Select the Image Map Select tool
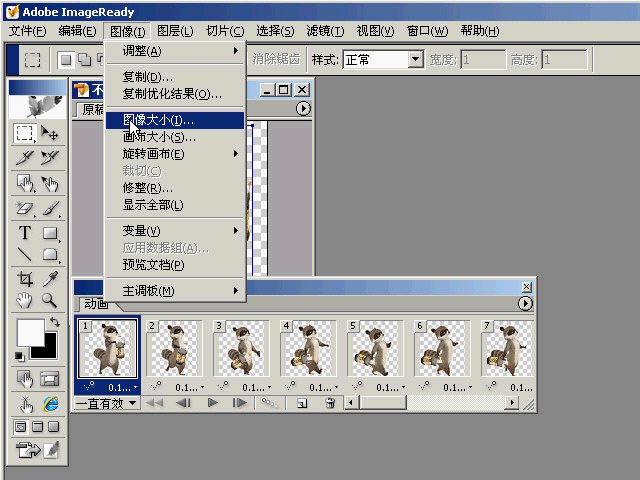Viewport: 640px width, 480px height. coord(50,184)
